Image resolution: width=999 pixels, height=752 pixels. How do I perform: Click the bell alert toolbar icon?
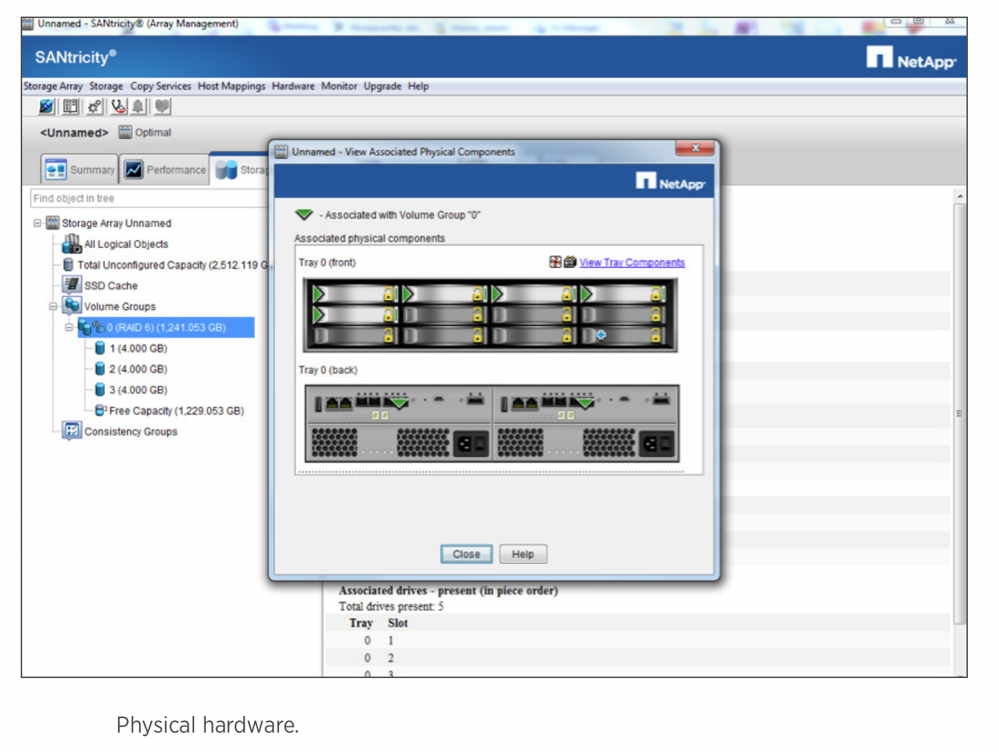pos(138,106)
